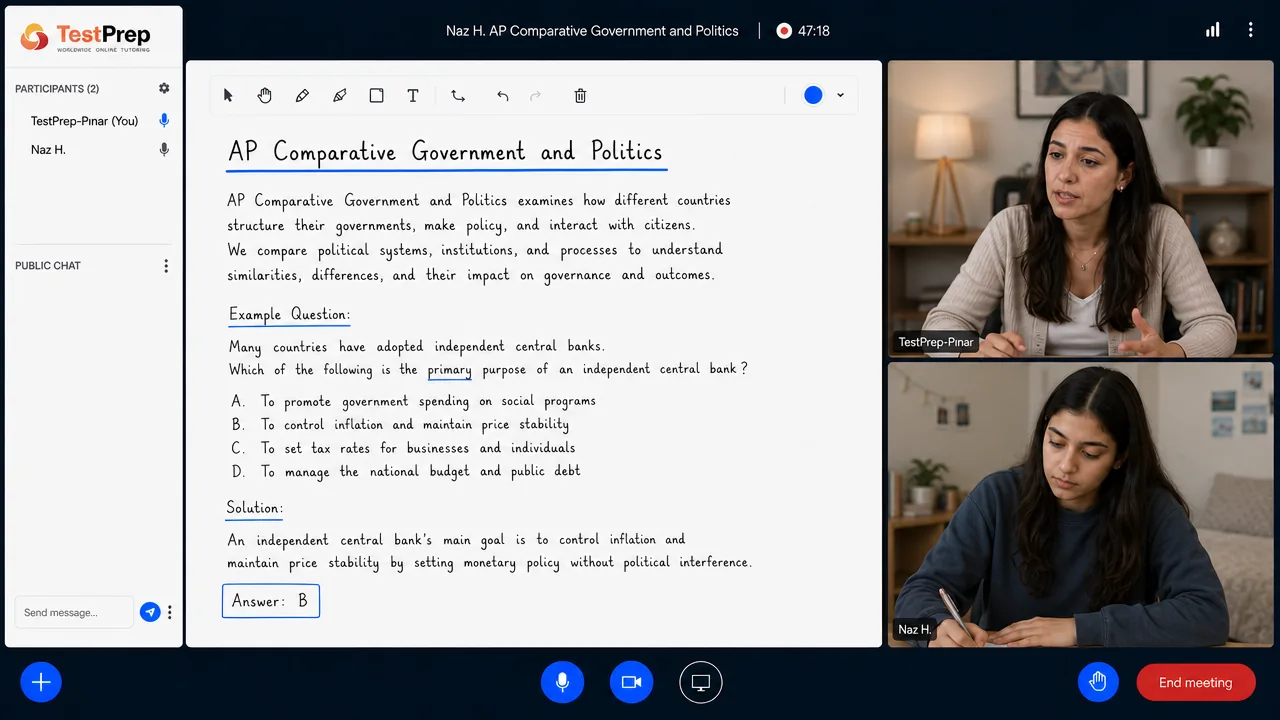This screenshot has width=1280, height=720.
Task: Clear whiteboard with trash icon
Action: point(580,96)
